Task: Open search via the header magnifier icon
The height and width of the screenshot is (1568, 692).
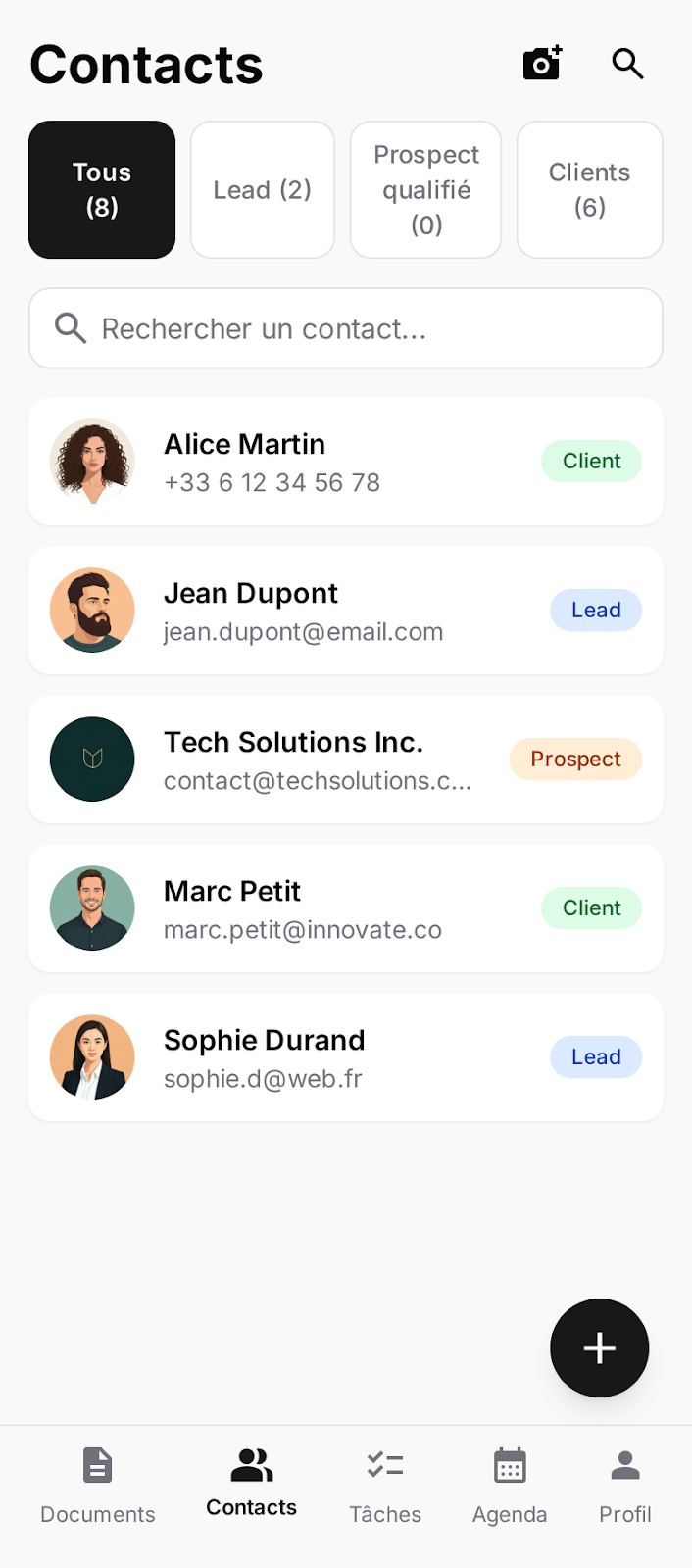Action: [x=627, y=64]
